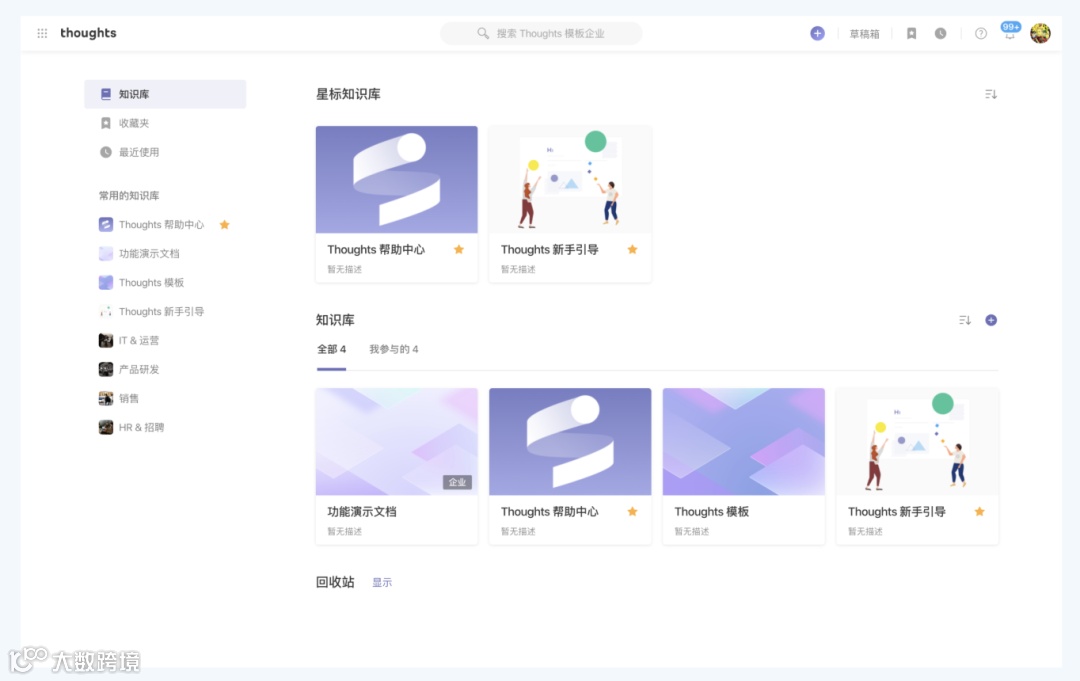Viewport: 1080px width, 681px height.
Task: Switch to 全部 4 tab
Action: coord(331,349)
